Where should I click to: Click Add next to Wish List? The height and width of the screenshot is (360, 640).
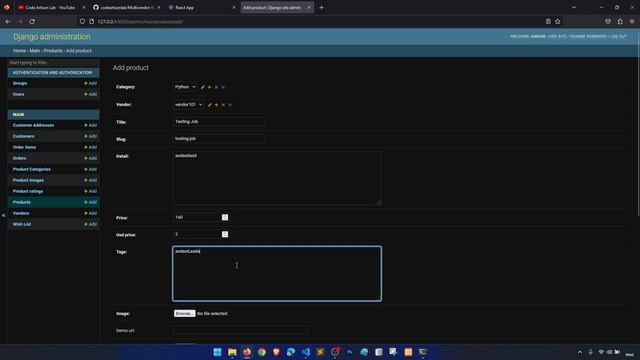tap(91, 224)
